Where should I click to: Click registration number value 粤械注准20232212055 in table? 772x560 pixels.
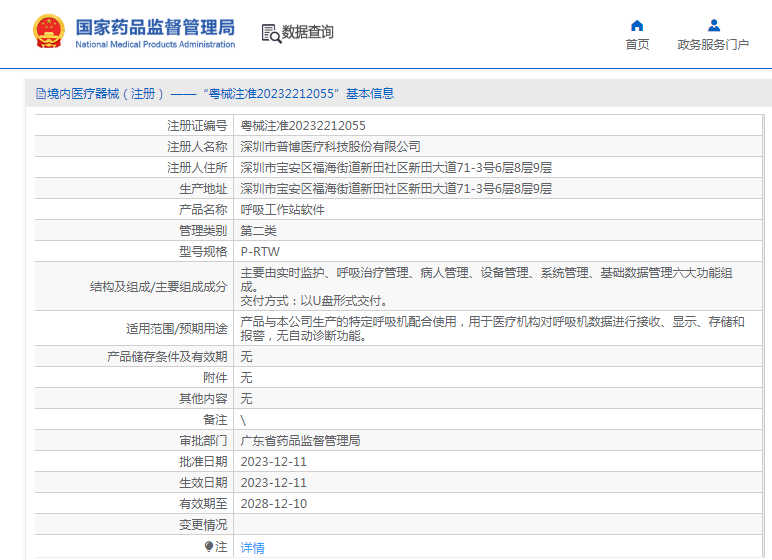tap(303, 126)
